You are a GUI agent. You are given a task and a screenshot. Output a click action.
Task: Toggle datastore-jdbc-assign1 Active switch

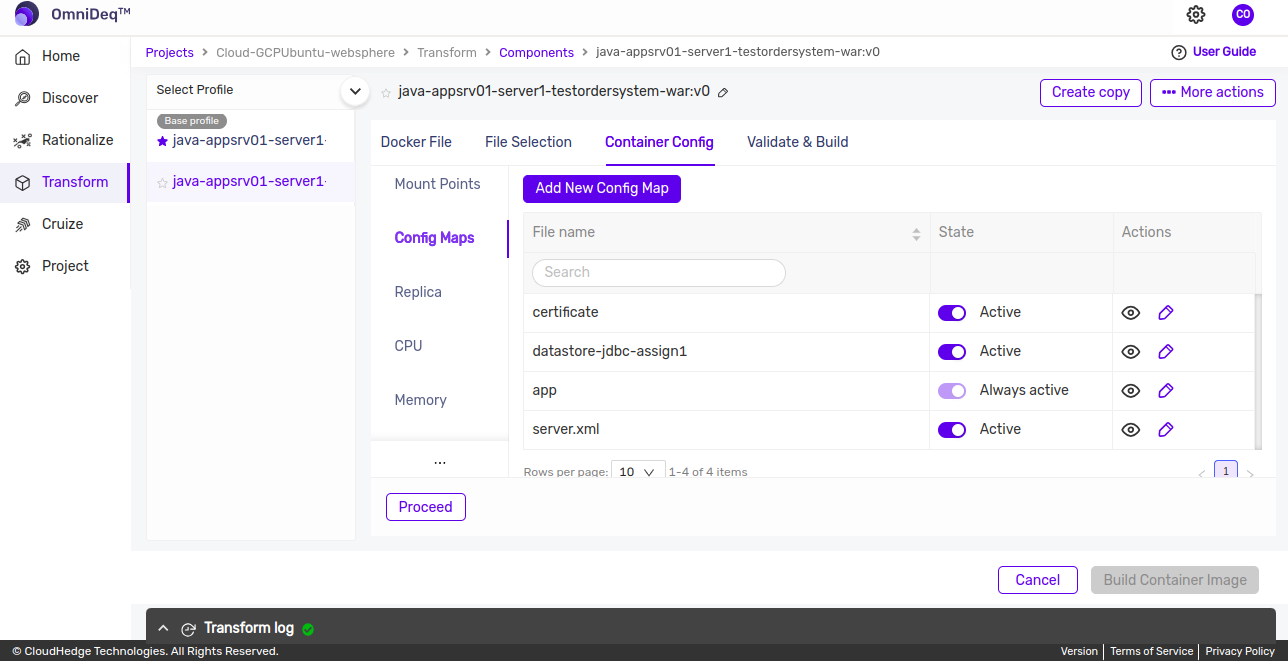[x=952, y=352]
